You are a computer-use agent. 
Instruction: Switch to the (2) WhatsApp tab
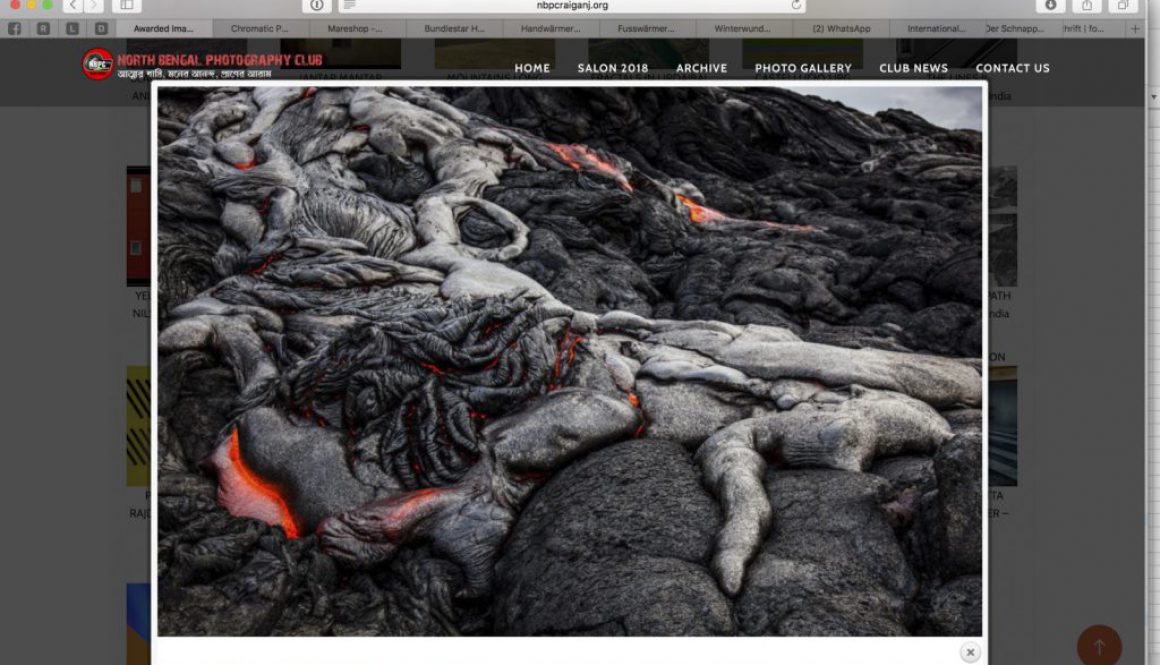point(841,29)
